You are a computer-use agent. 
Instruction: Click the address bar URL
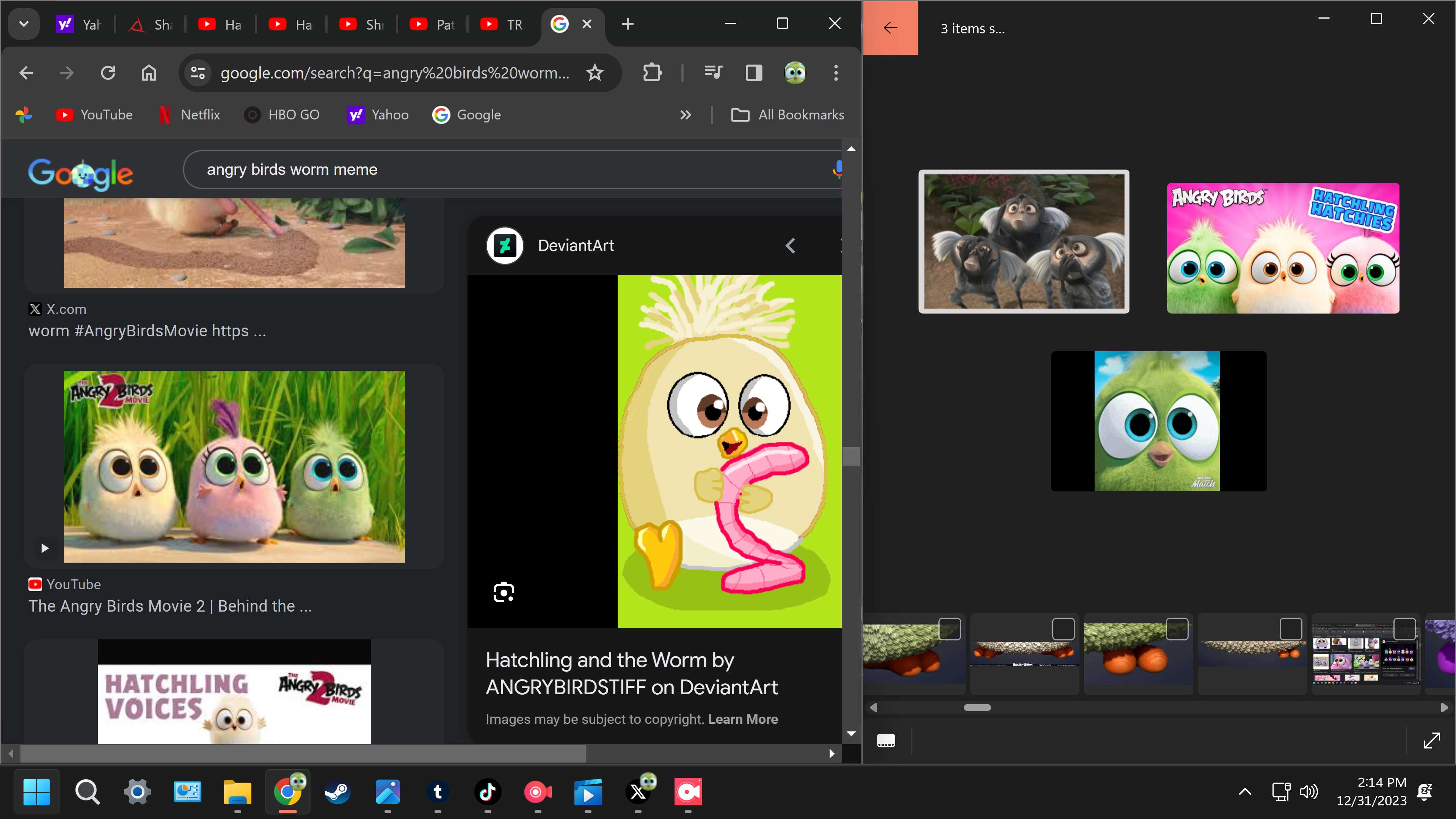pos(394,73)
